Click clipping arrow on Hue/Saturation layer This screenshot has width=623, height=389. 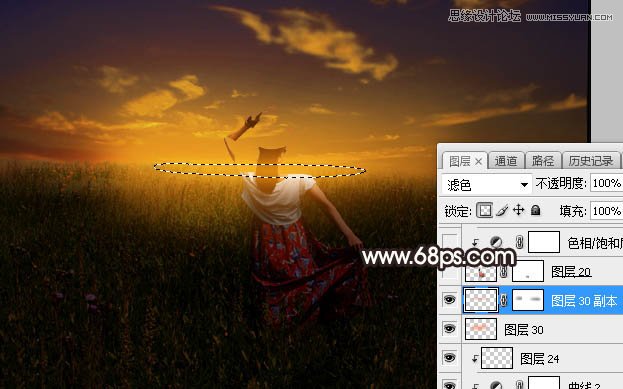(x=475, y=242)
